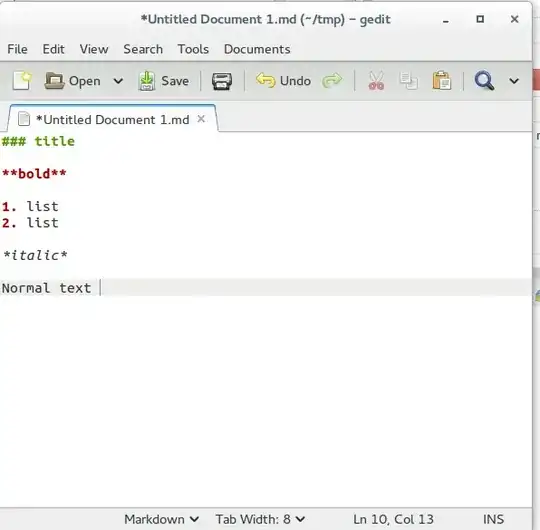Viewport: 540px width, 530px height.
Task: Click the Ln 10, Col 13 indicator
Action: pyautogui.click(x=393, y=519)
